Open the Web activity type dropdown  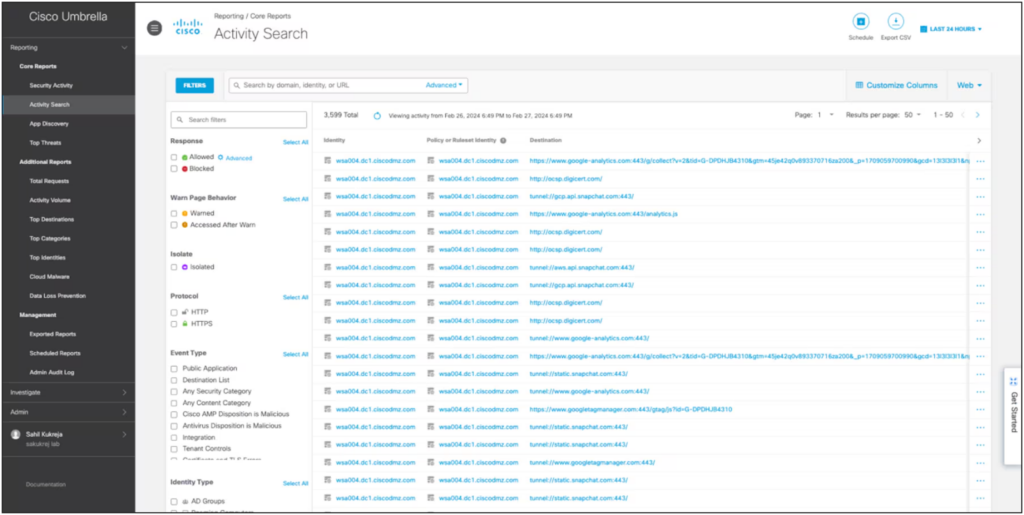point(969,85)
